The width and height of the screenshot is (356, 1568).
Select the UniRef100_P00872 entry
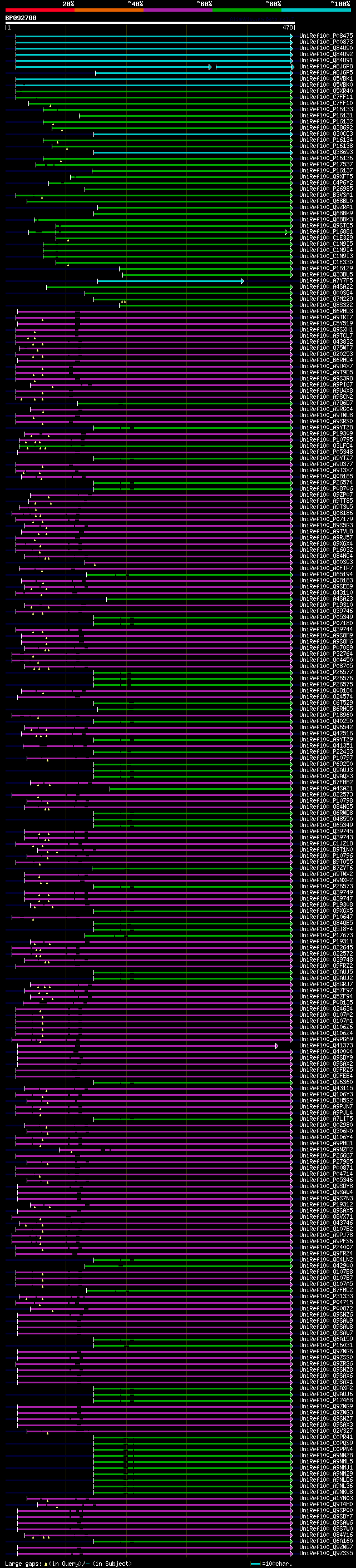coord(325,1308)
